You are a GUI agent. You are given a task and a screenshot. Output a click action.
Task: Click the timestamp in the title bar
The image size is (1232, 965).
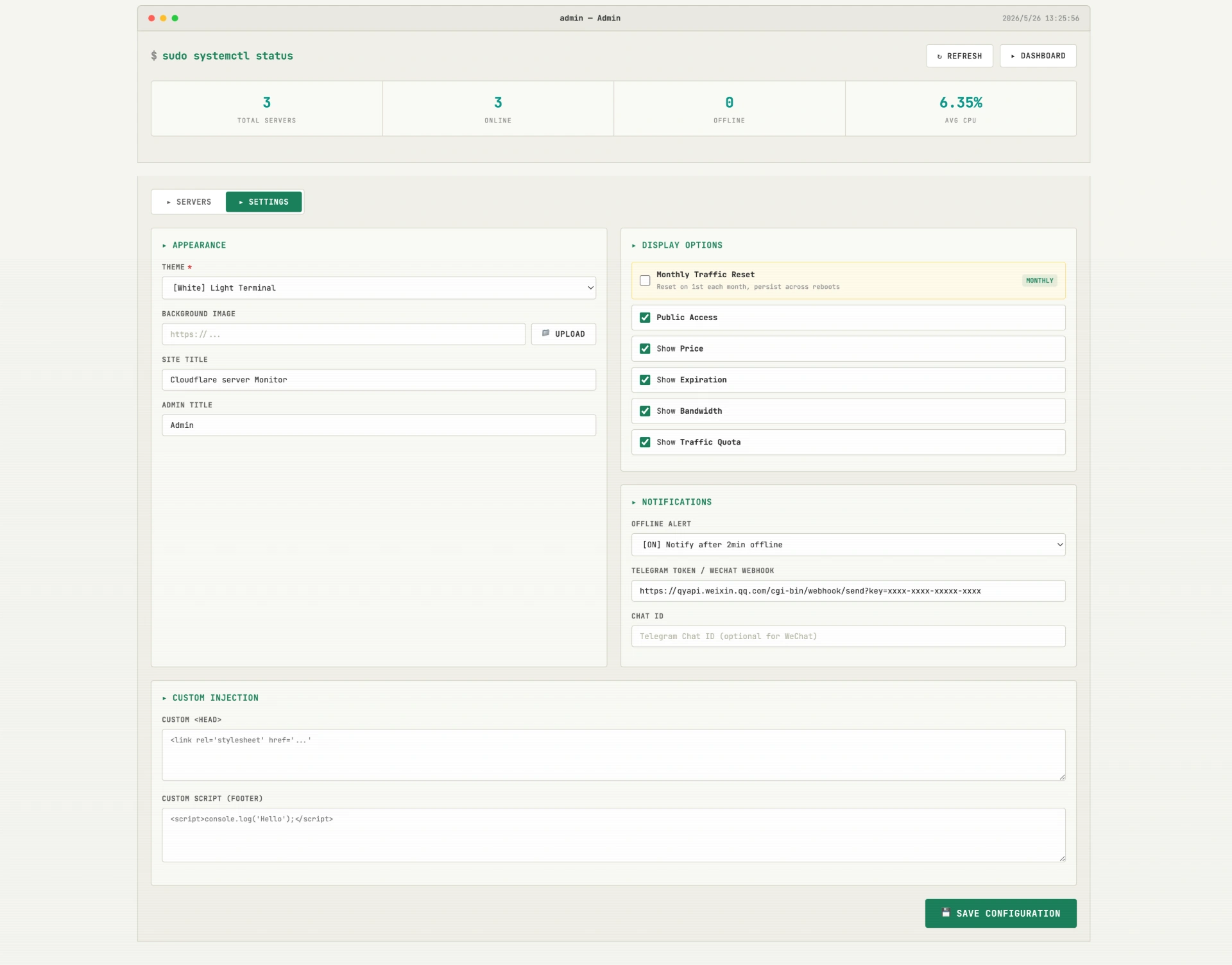coord(1041,19)
